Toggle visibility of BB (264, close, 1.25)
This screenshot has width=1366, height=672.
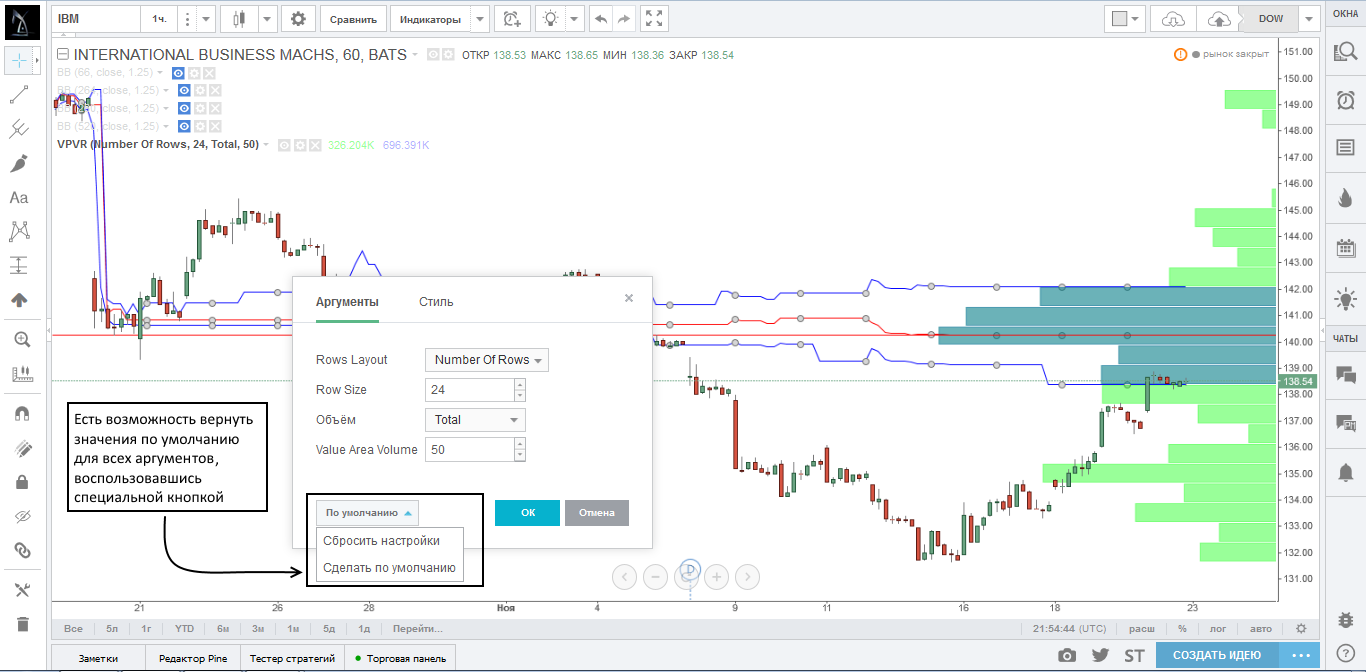coord(184,90)
